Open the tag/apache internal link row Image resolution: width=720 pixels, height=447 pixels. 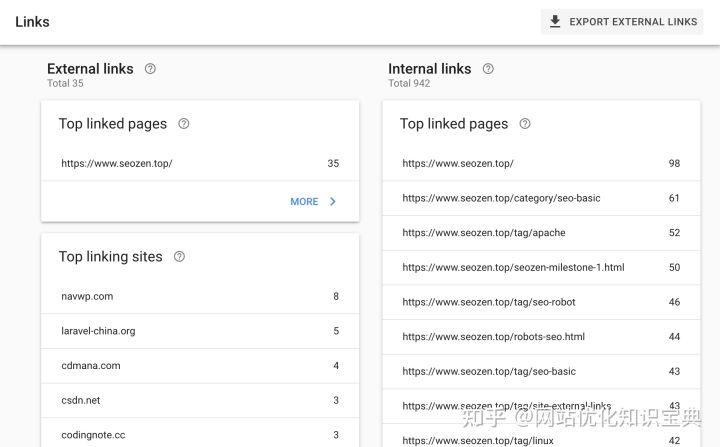pyautogui.click(x=541, y=233)
